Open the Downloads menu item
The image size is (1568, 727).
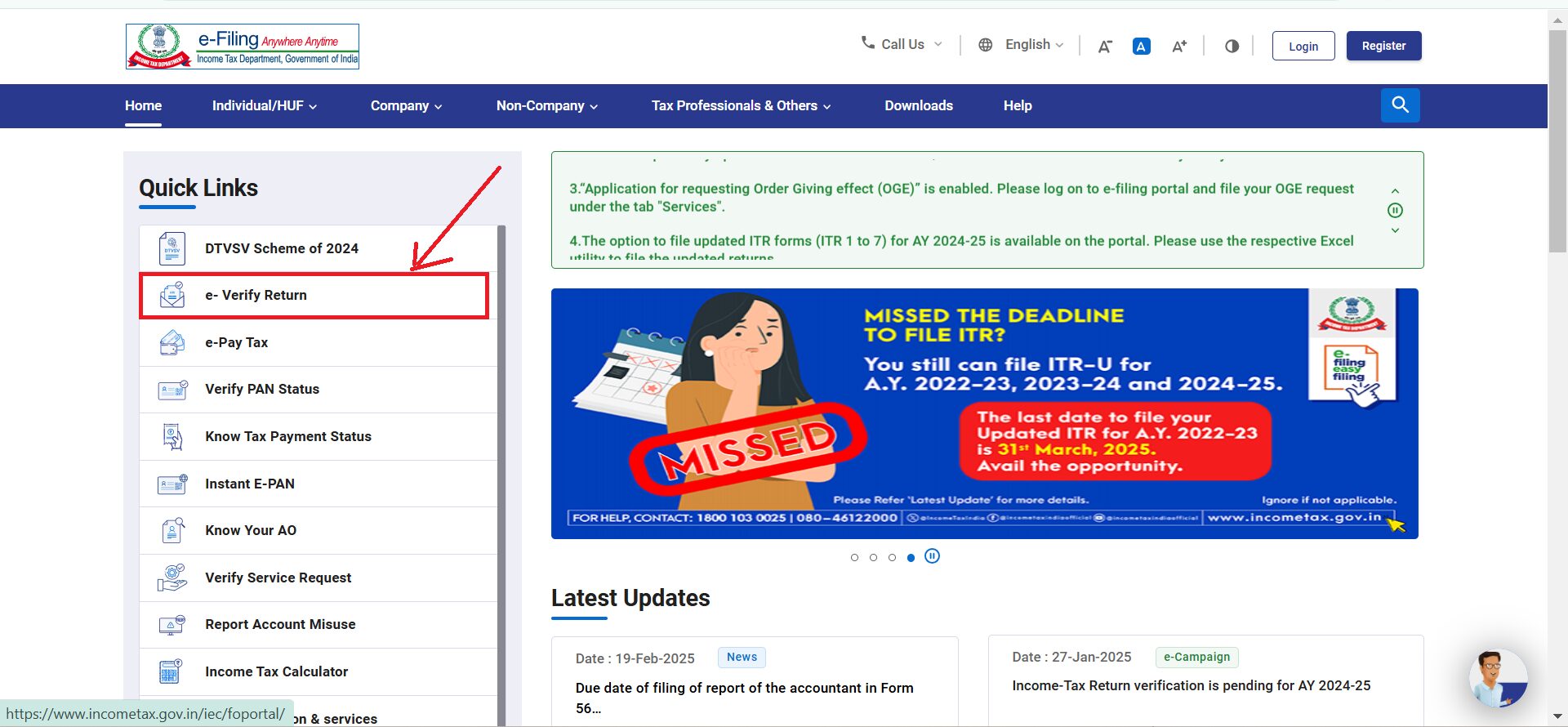919,105
